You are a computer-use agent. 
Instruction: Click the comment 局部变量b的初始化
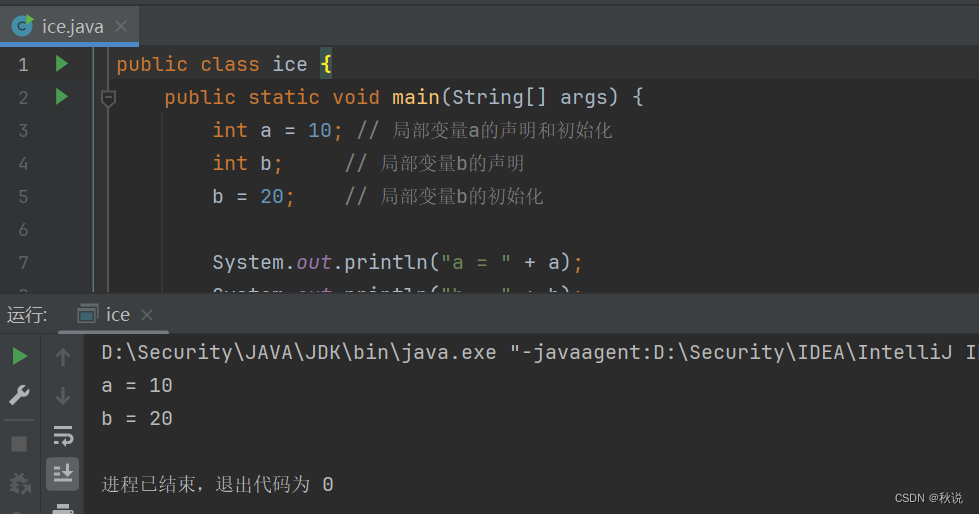click(x=462, y=197)
